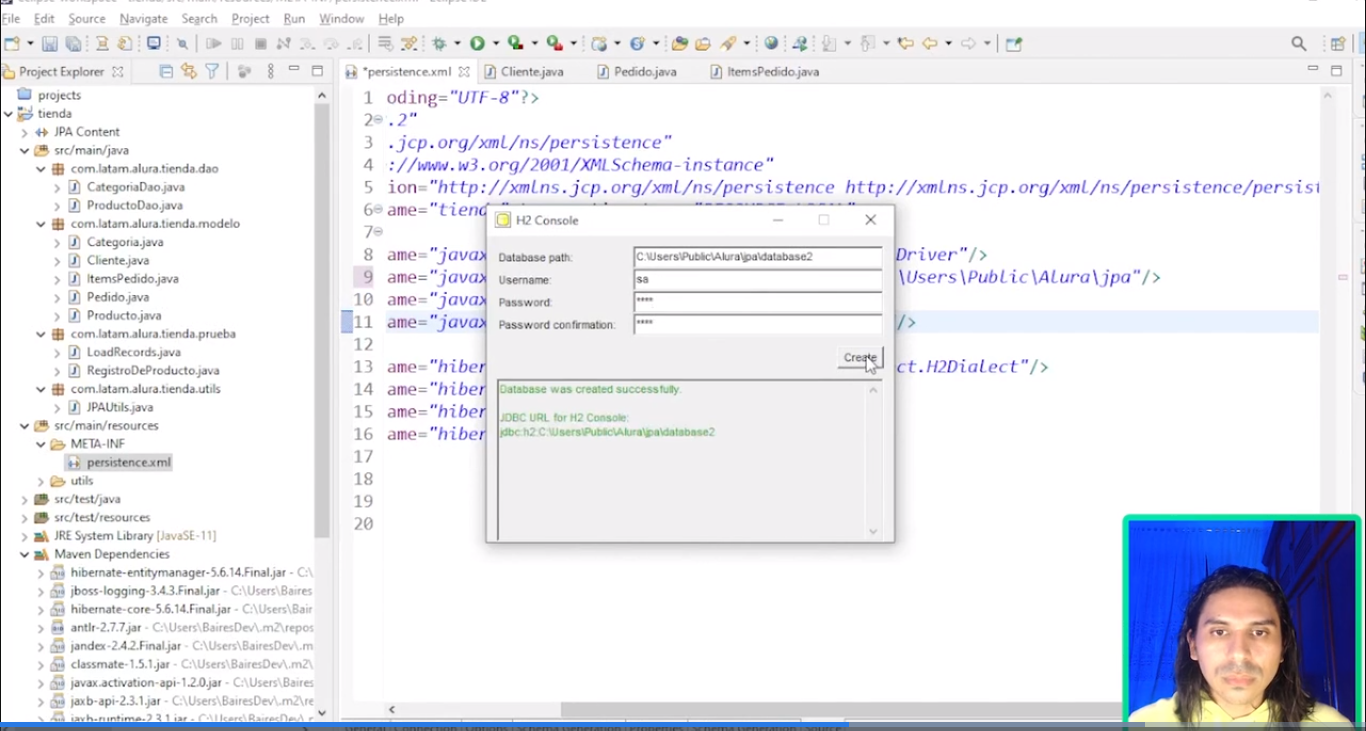Collapse the Maven Dependencies node
Viewport: 1366px width, 731px height.
(24, 554)
